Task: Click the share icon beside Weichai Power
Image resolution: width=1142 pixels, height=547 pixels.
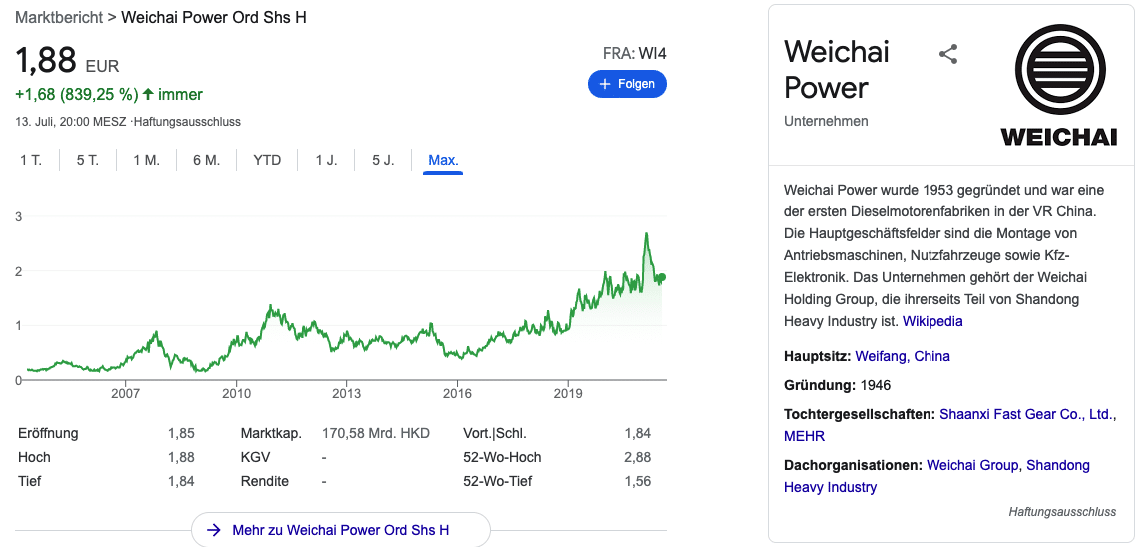Action: click(948, 54)
